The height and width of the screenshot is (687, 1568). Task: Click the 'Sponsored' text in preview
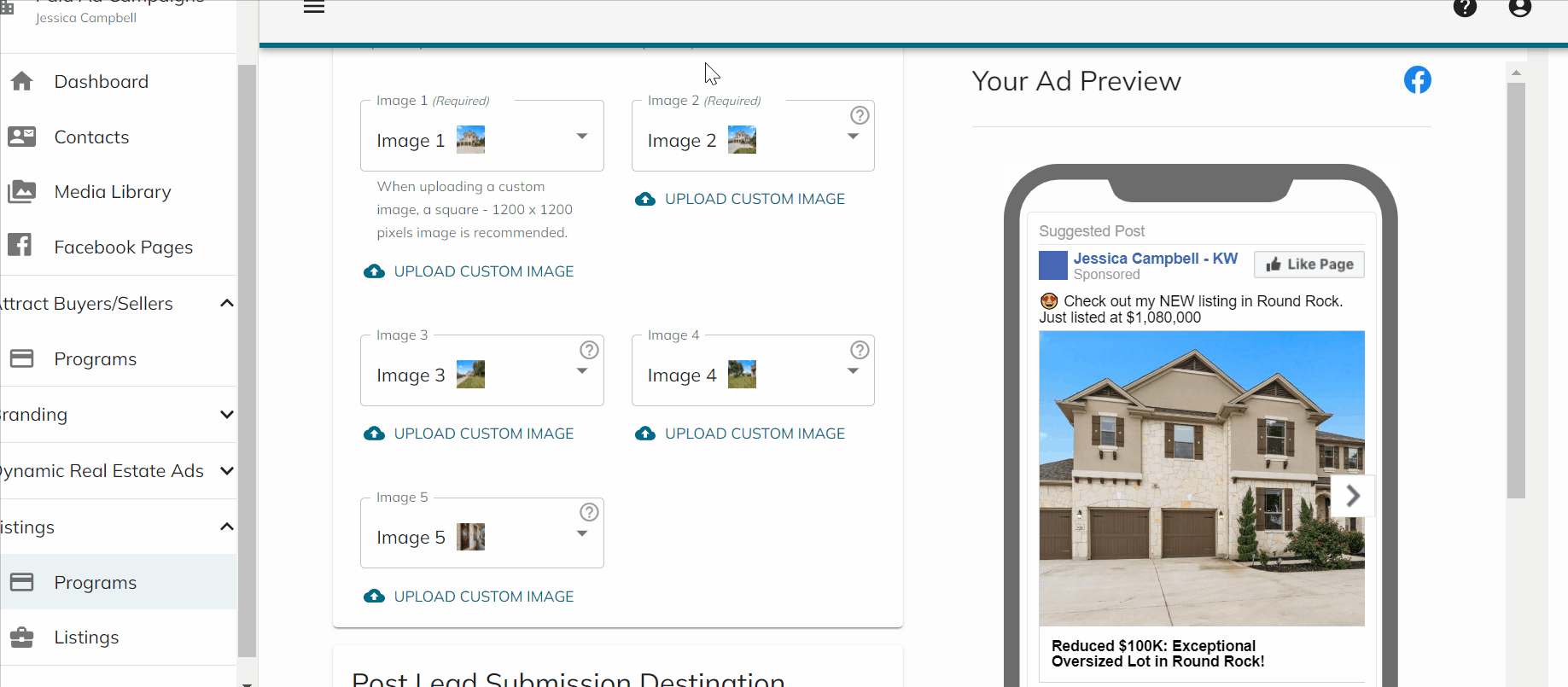1107,275
